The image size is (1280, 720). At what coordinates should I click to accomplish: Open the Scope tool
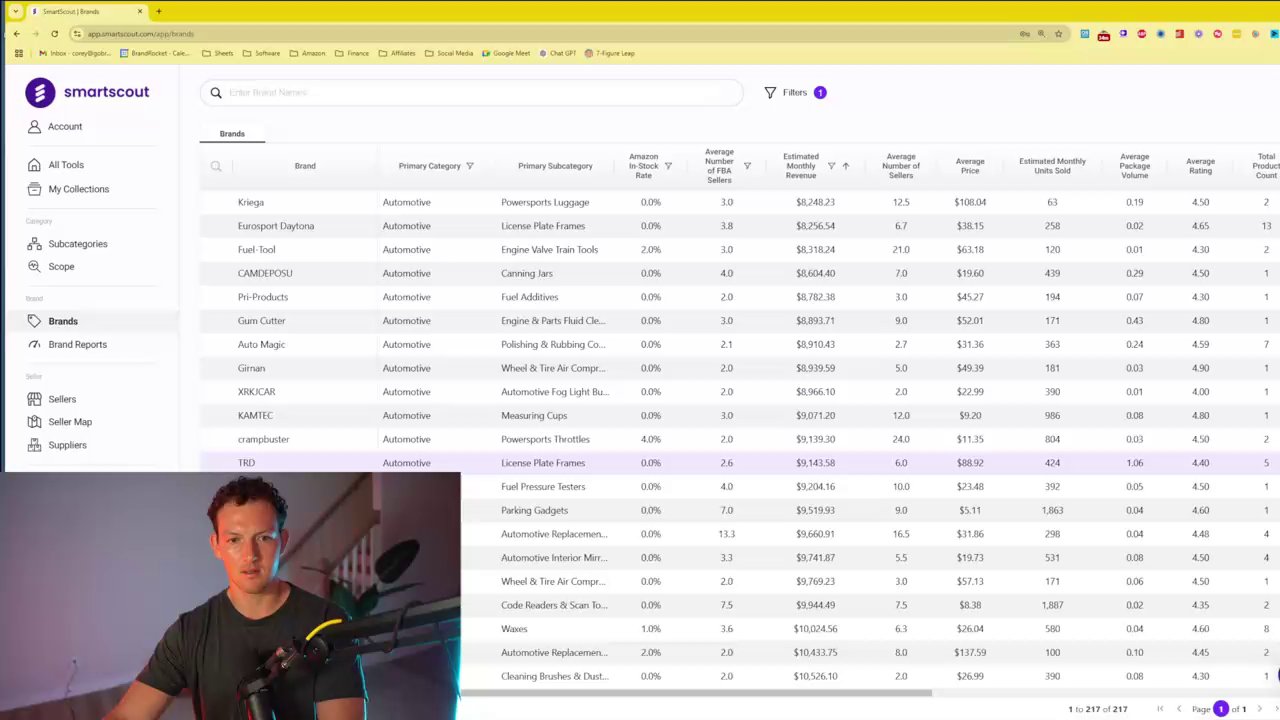tap(61, 267)
